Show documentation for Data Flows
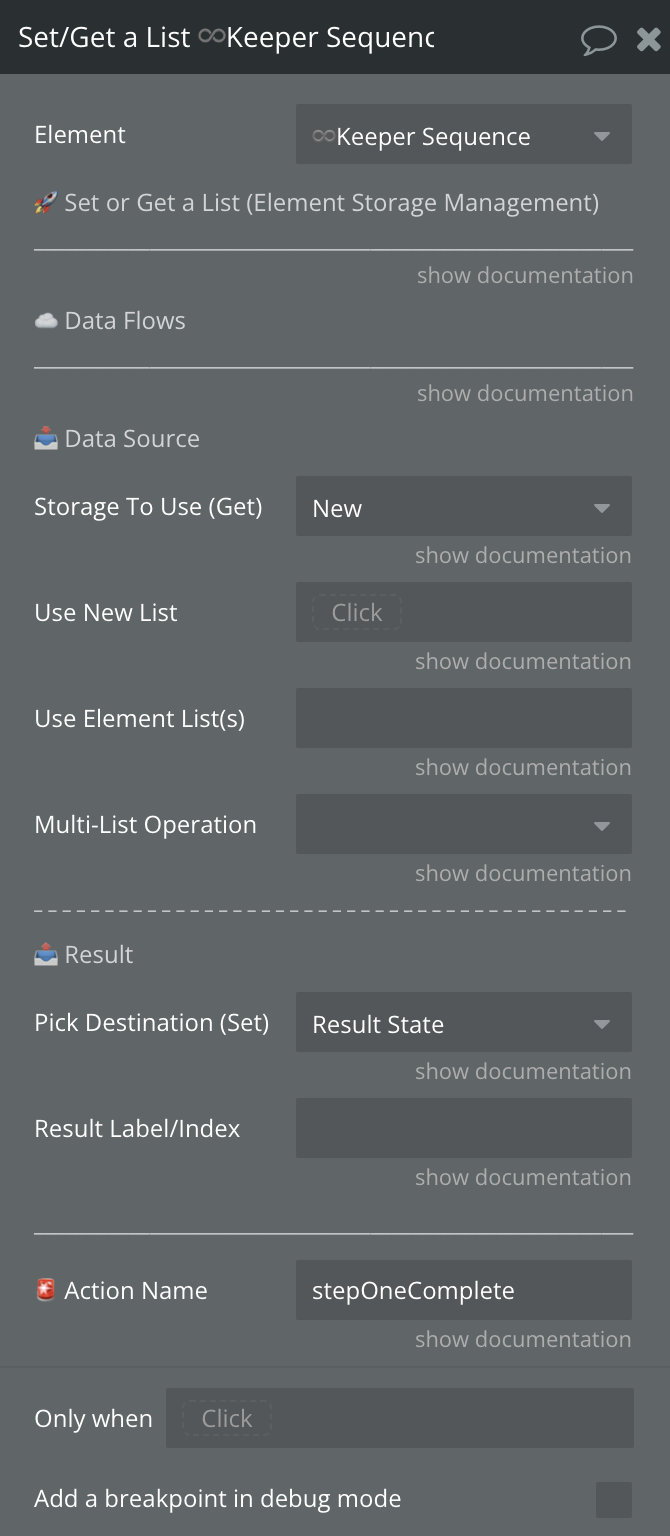Viewport: 670px width, 1536px height. (524, 394)
